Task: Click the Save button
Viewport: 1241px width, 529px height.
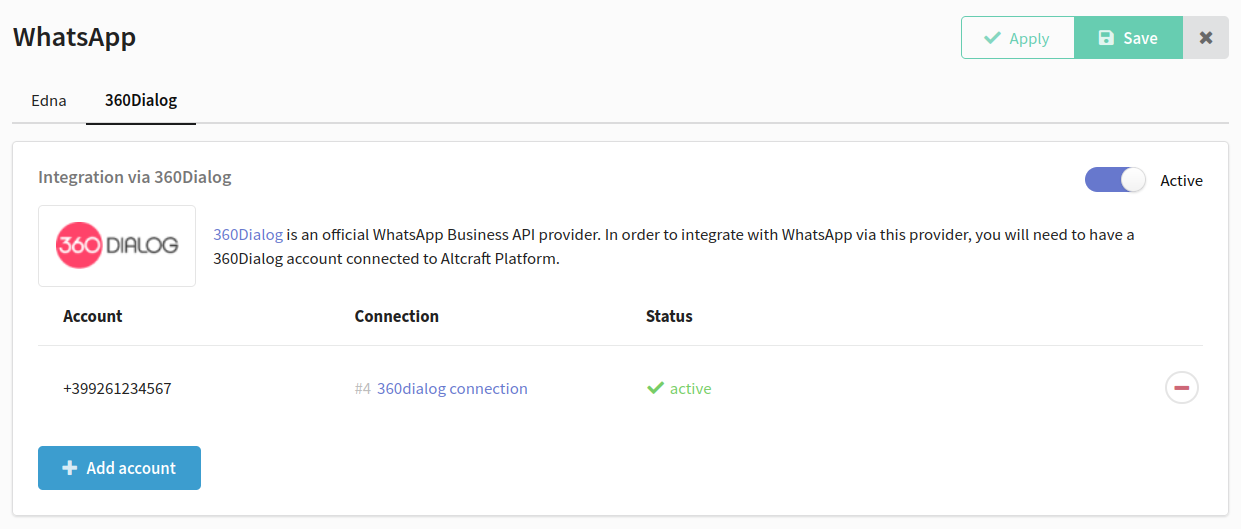Action: pos(1129,38)
